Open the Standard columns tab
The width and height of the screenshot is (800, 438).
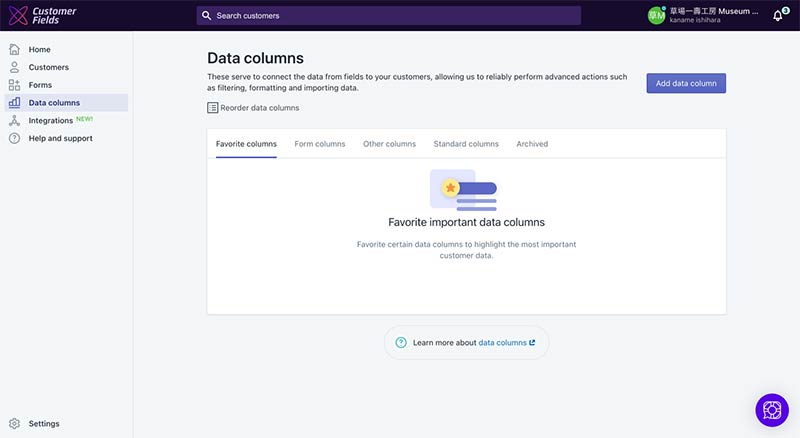coord(466,144)
